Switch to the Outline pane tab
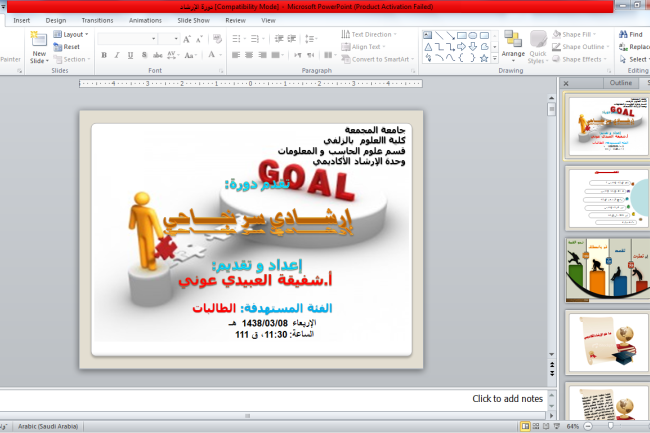This screenshot has height=433, width=650. click(x=621, y=83)
